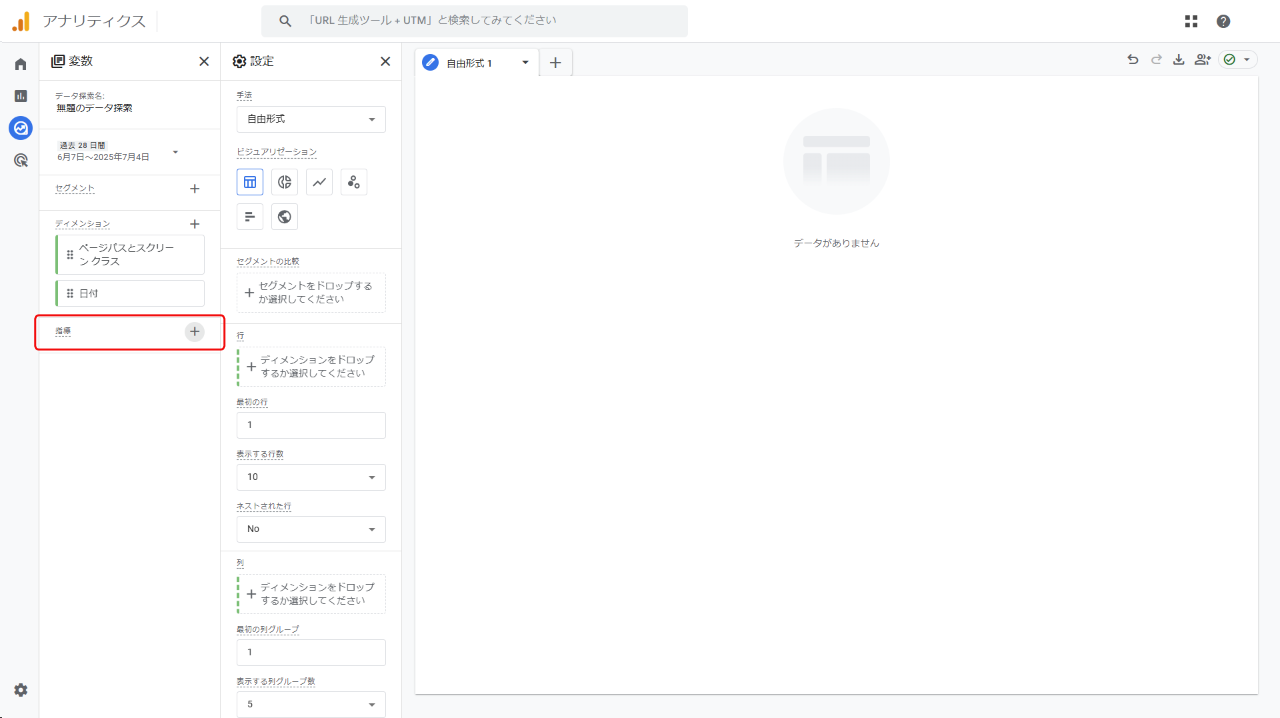Choose the line chart visualization icon
Image resolution: width=1280 pixels, height=718 pixels.
pyautogui.click(x=319, y=182)
